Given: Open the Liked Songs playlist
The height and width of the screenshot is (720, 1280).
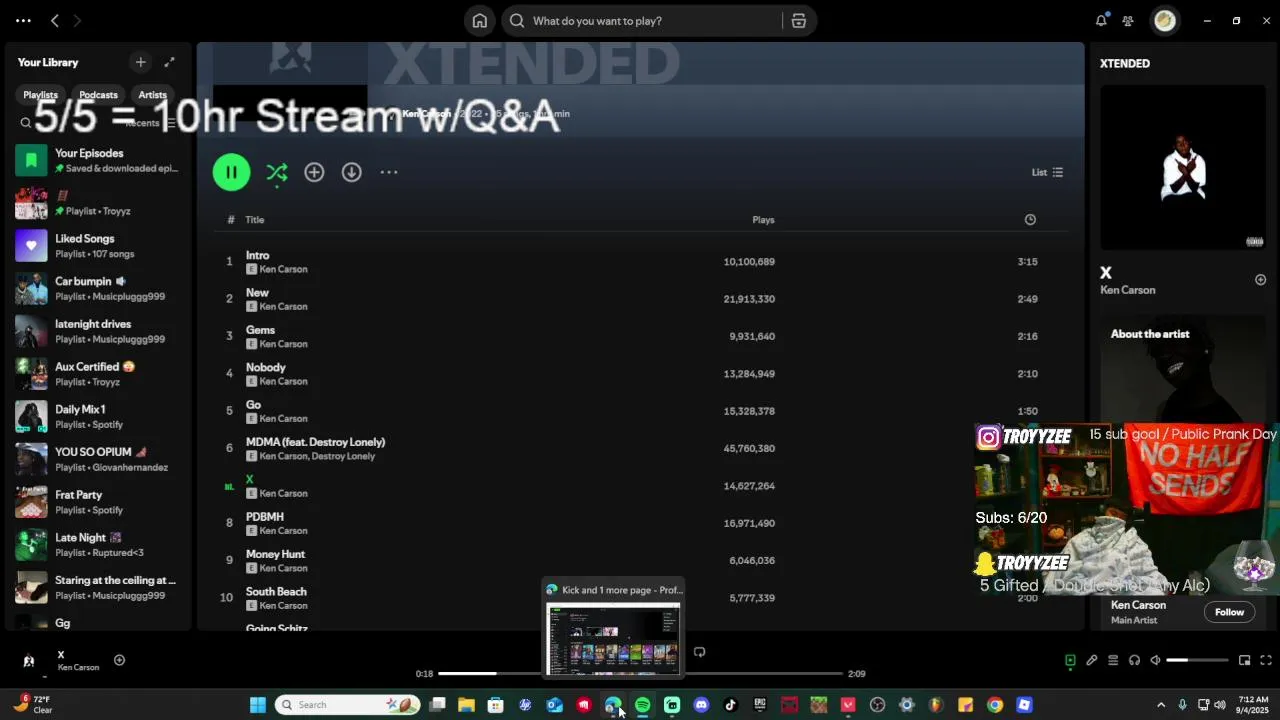Looking at the screenshot, I should coord(98,246).
